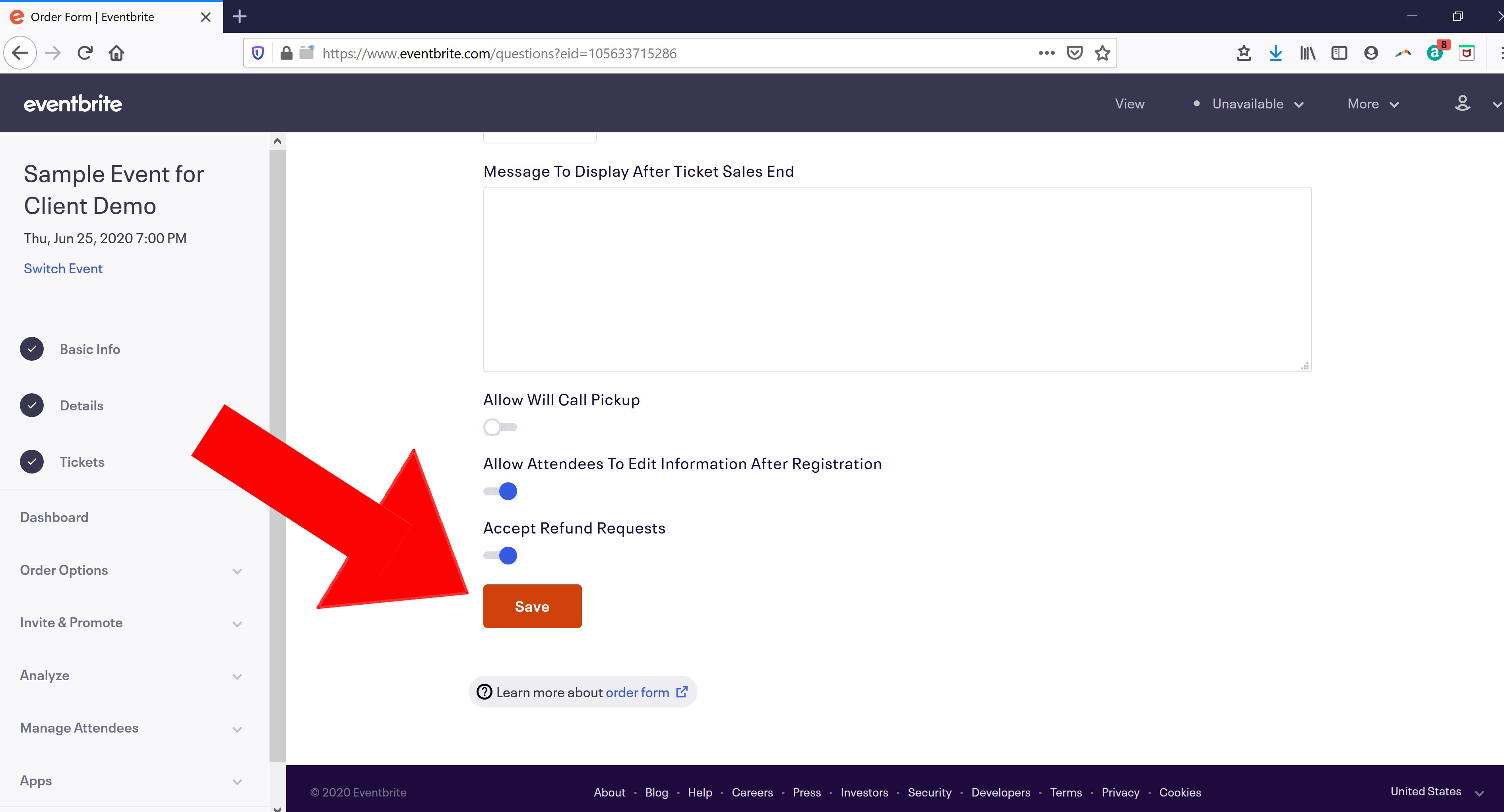This screenshot has height=812, width=1504.
Task: Save page to Pocket icon
Action: coord(1074,53)
